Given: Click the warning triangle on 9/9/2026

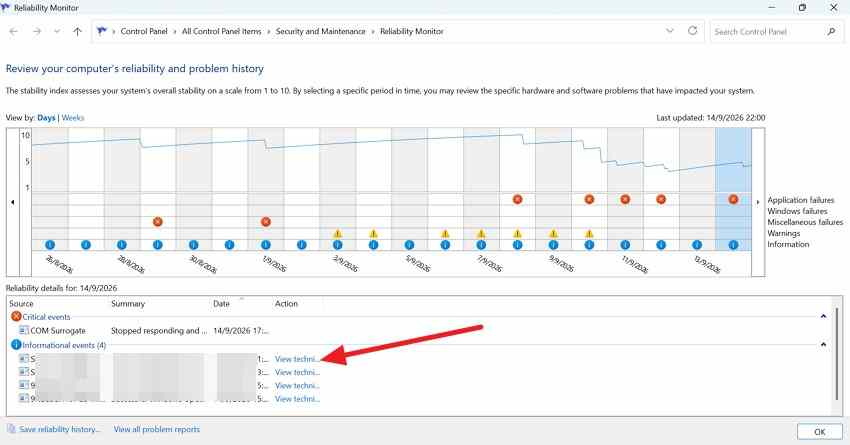Looking at the screenshot, I should pyautogui.click(x=553, y=234).
